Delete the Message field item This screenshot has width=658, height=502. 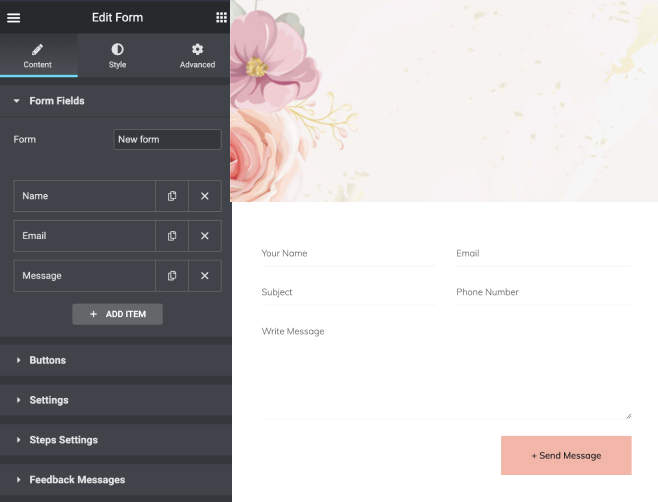point(205,276)
